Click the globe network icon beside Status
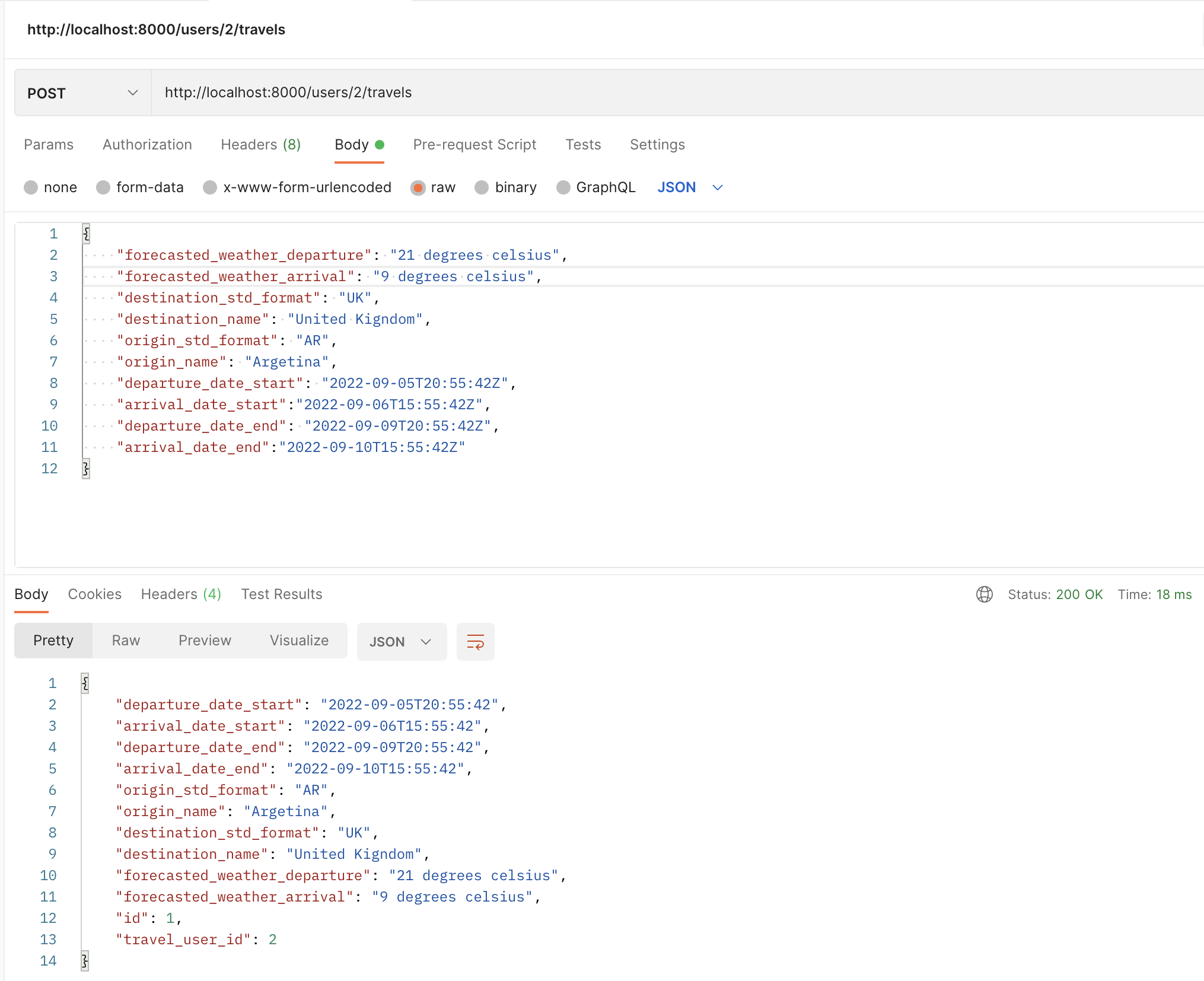The image size is (1204, 981). [x=985, y=594]
